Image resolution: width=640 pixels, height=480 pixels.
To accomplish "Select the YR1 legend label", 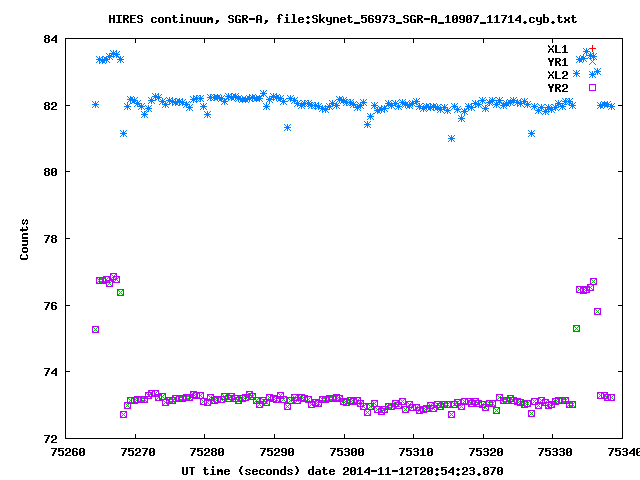I will point(558,62).
